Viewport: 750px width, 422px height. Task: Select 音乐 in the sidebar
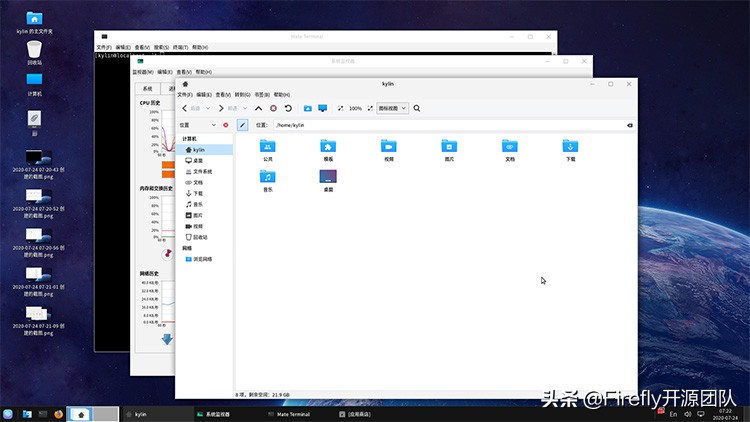(x=204, y=205)
